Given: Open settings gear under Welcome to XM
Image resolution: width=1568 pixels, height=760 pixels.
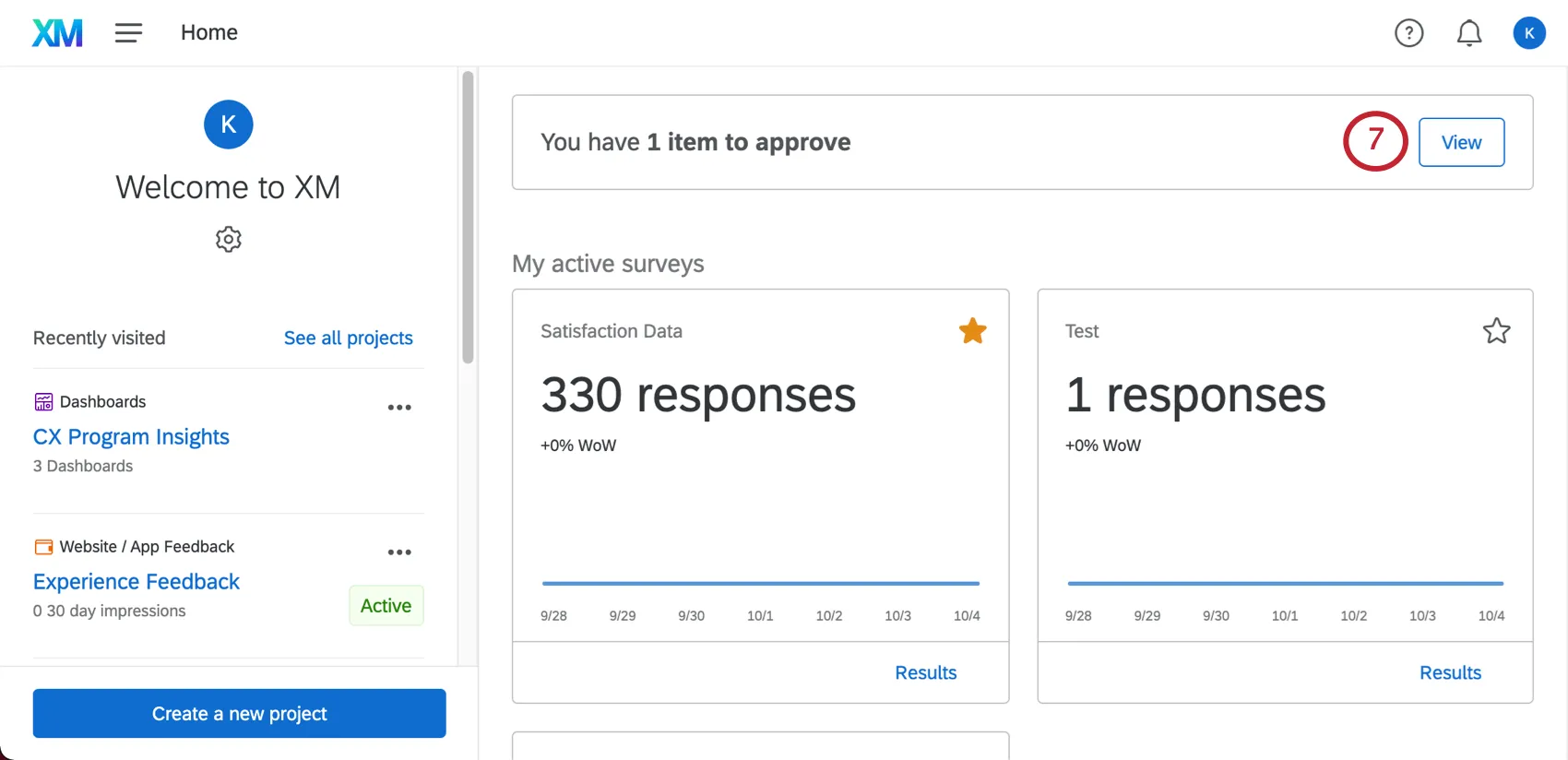Looking at the screenshot, I should pyautogui.click(x=229, y=240).
